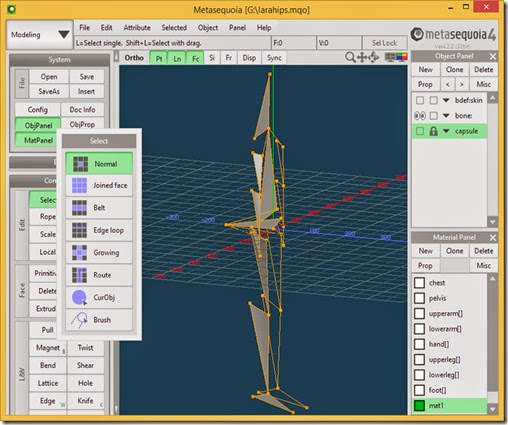Click Object Panel scrollbar down arrow
Image resolution: width=508 pixels, height=425 pixels.
click(x=493, y=222)
